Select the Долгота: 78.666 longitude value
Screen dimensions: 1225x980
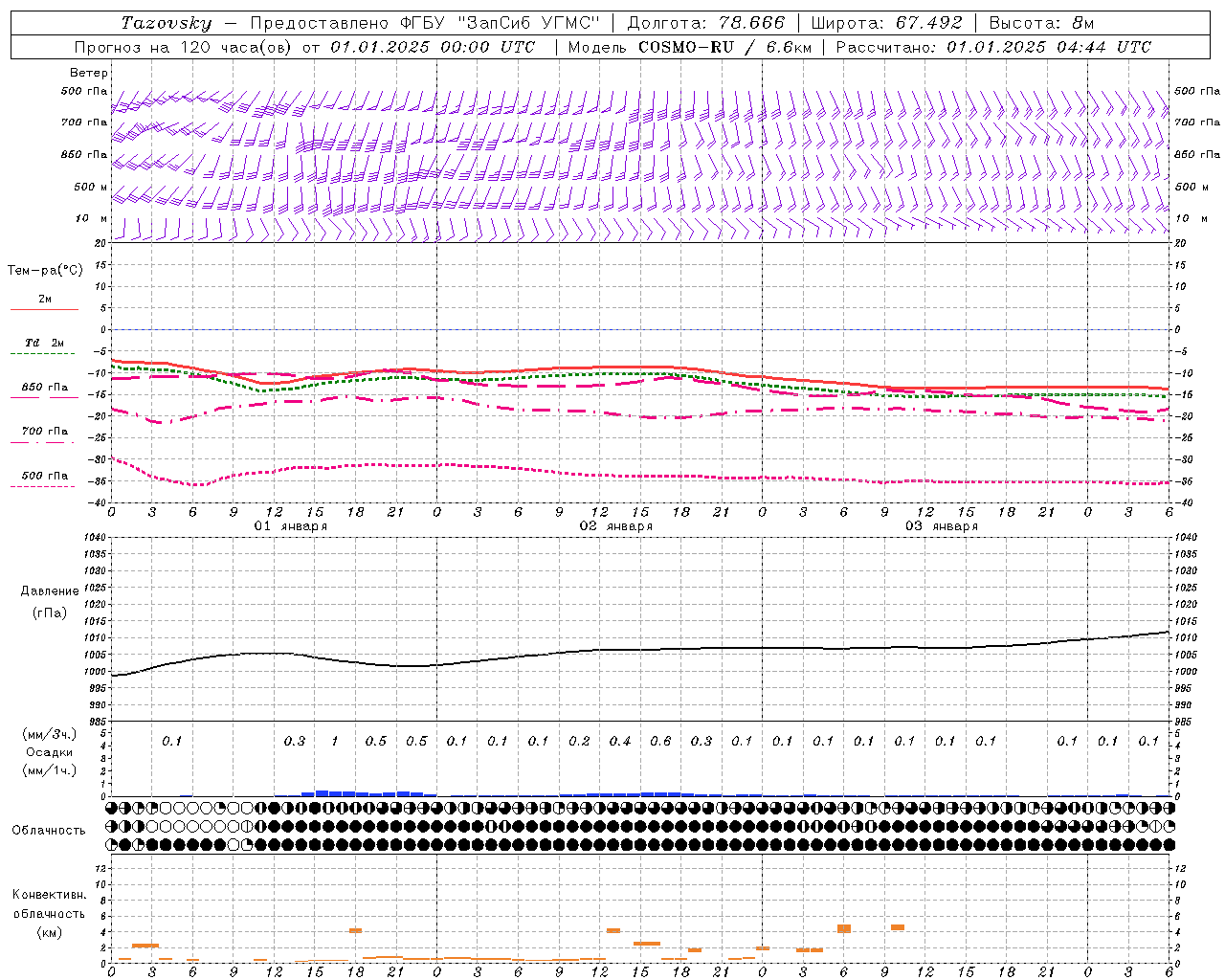tap(705, 23)
